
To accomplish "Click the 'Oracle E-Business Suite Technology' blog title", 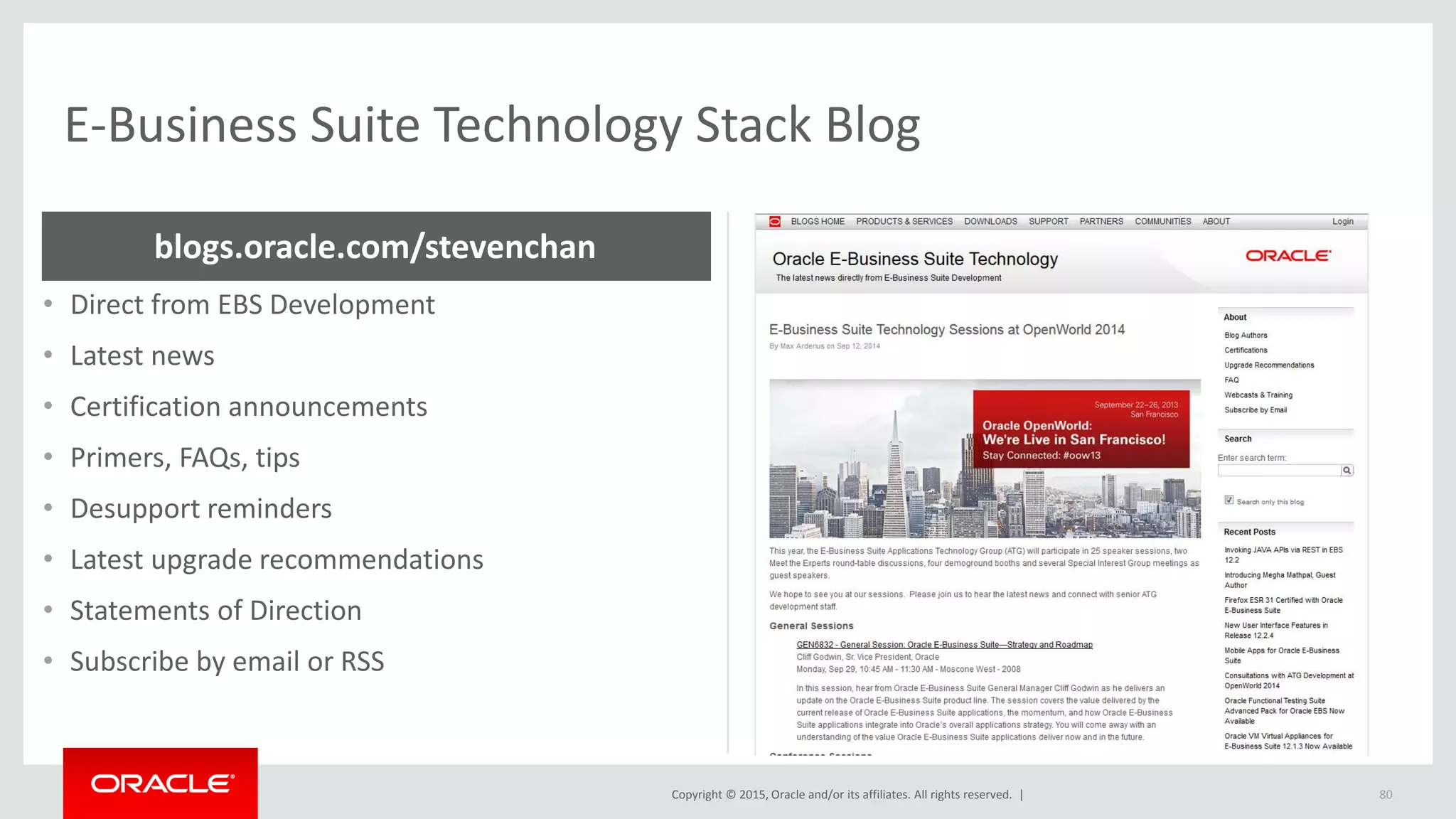I will point(915,259).
